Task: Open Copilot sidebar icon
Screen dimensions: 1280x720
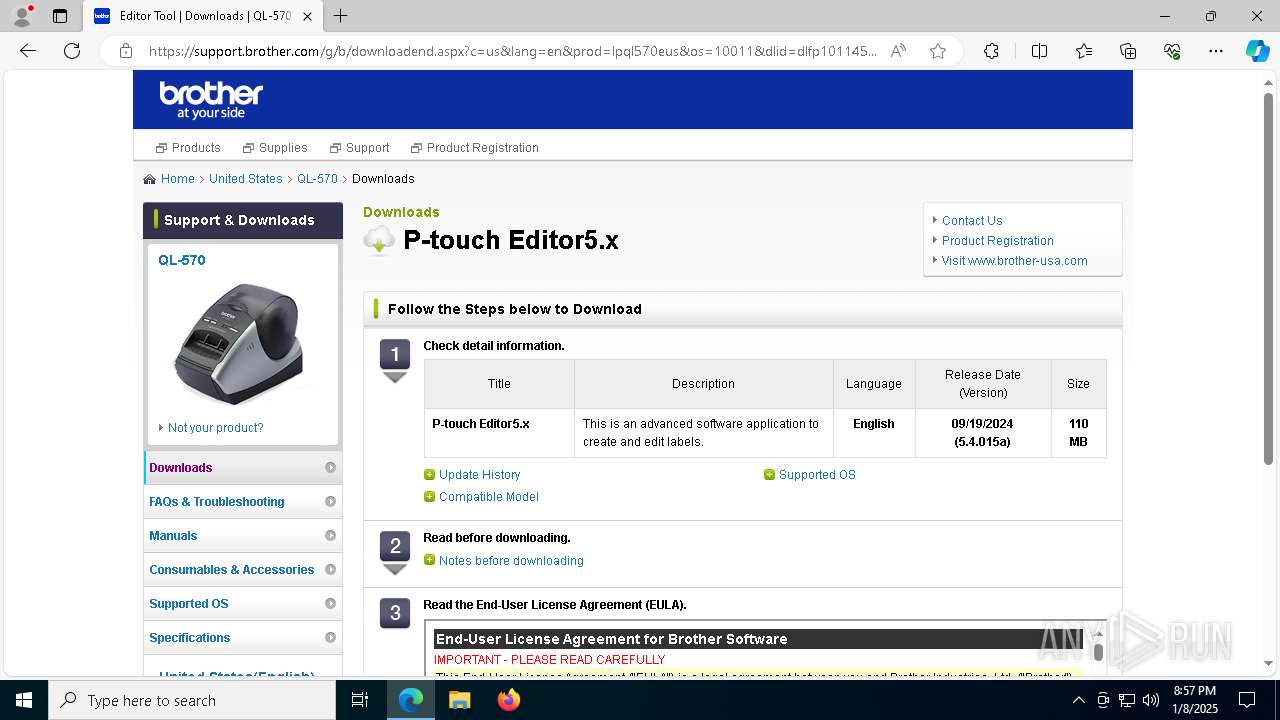Action: (x=1257, y=51)
